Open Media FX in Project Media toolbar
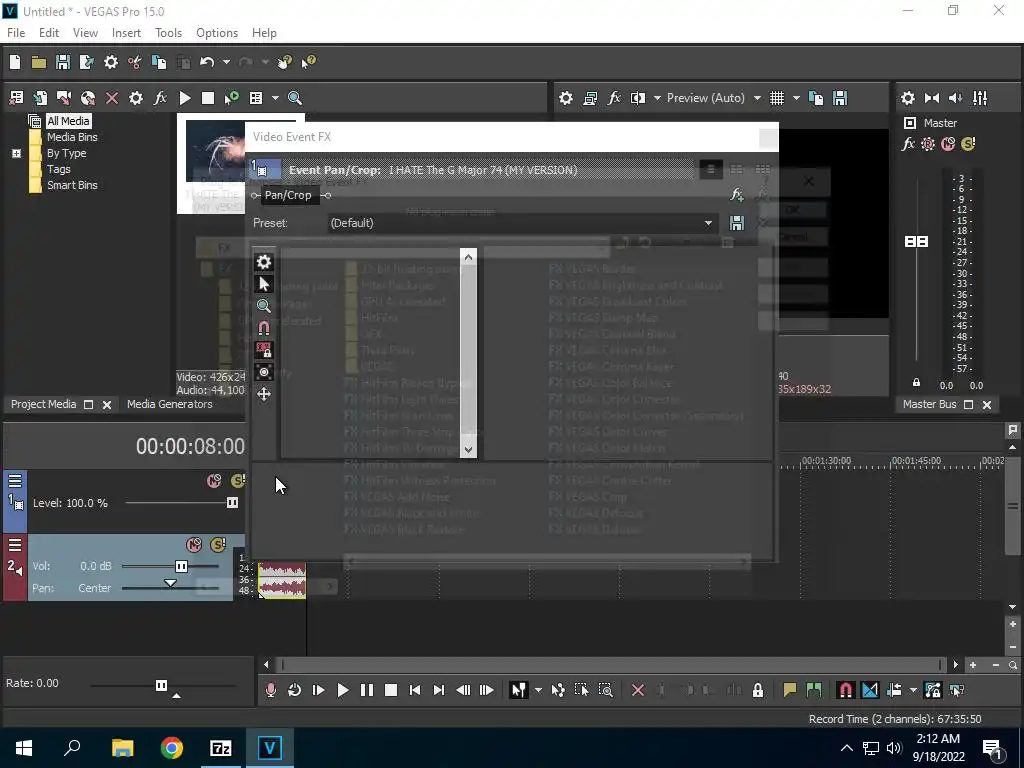 coord(160,98)
